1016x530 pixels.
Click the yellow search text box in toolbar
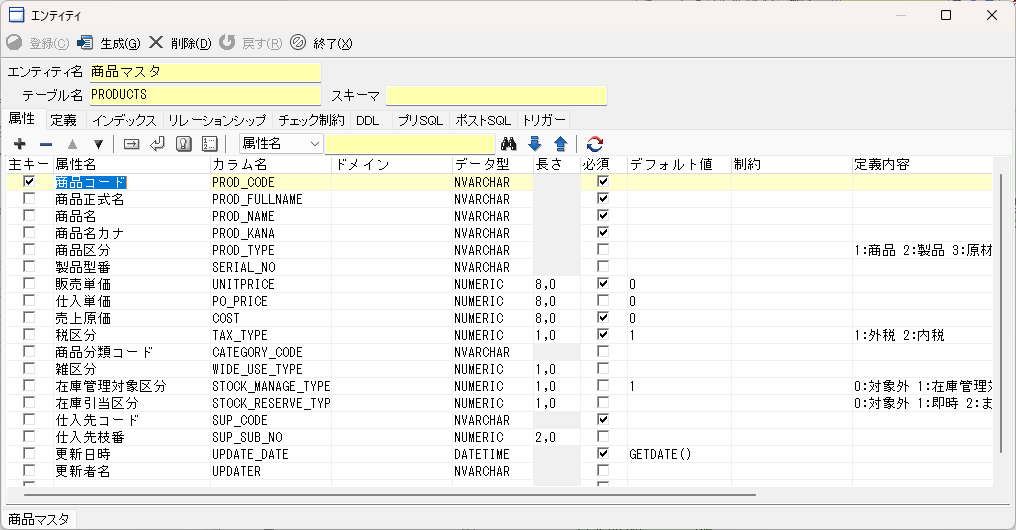(410, 144)
